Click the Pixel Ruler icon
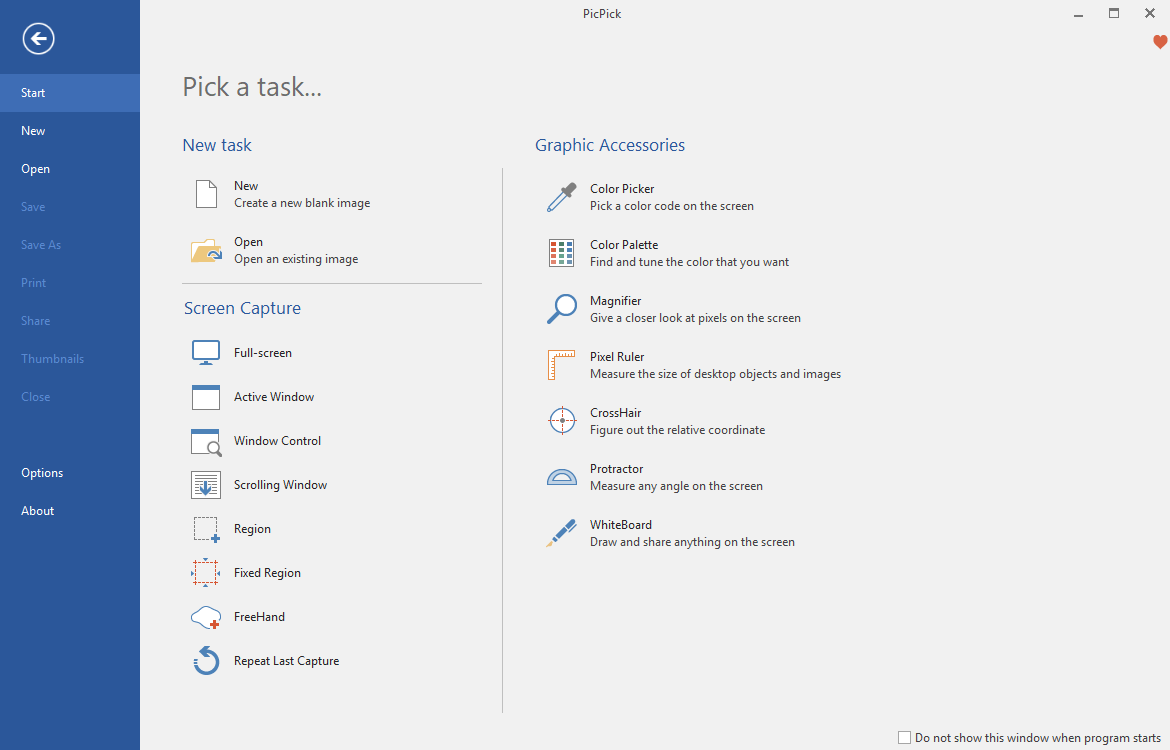The image size is (1170, 750). coord(561,365)
